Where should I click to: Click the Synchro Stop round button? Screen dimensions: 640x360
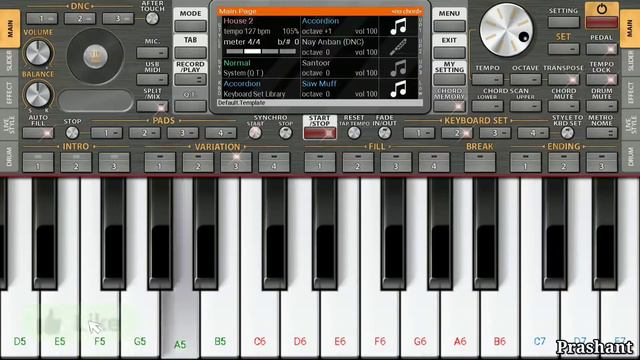coord(285,133)
